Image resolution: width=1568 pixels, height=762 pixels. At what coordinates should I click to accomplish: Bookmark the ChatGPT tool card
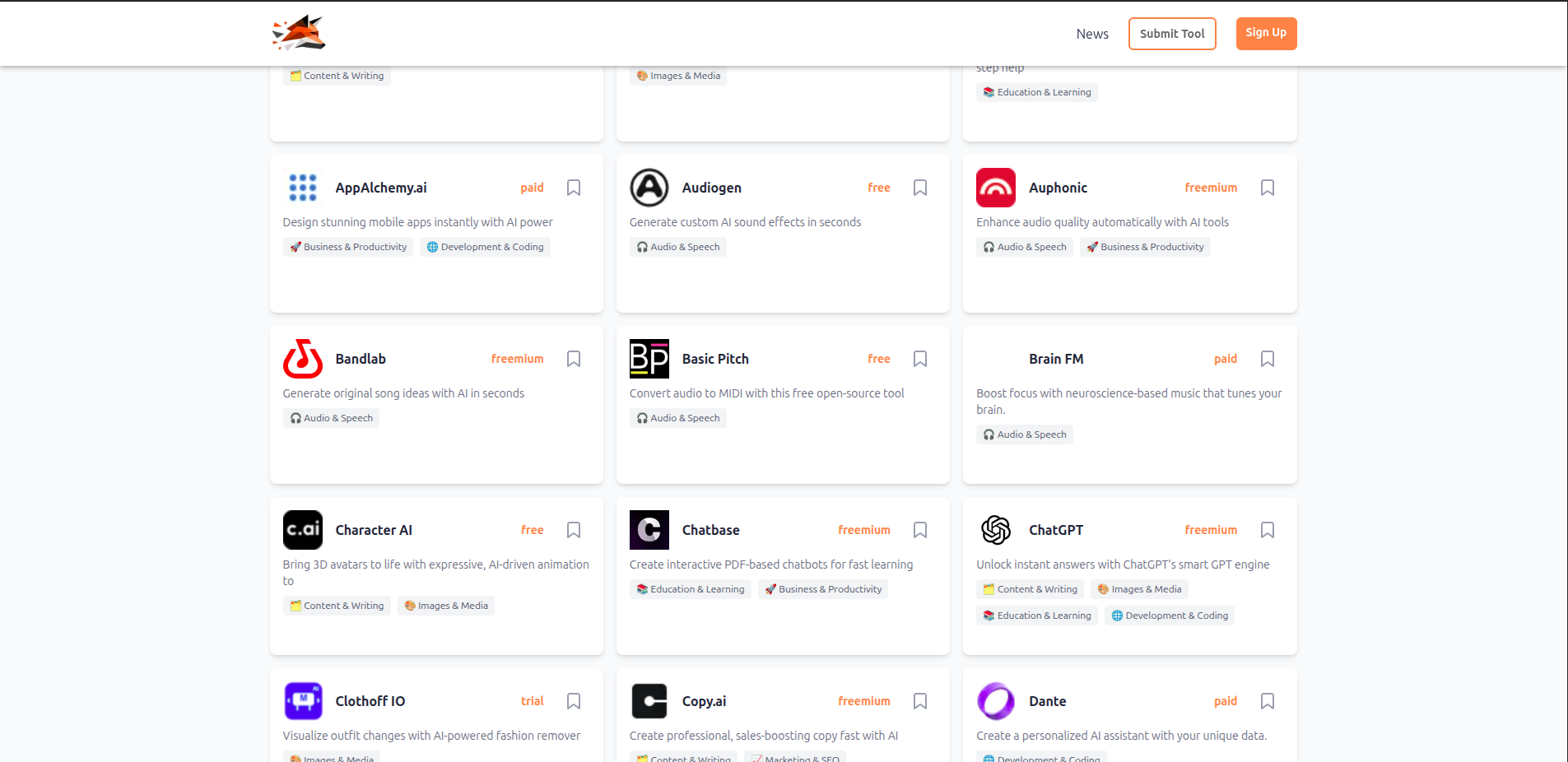1267,530
